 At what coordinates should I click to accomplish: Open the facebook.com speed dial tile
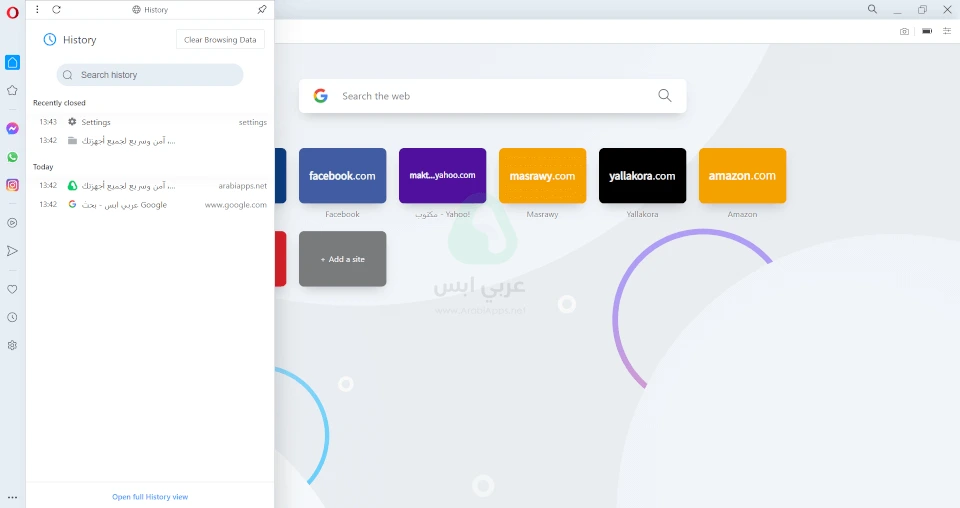point(343,176)
